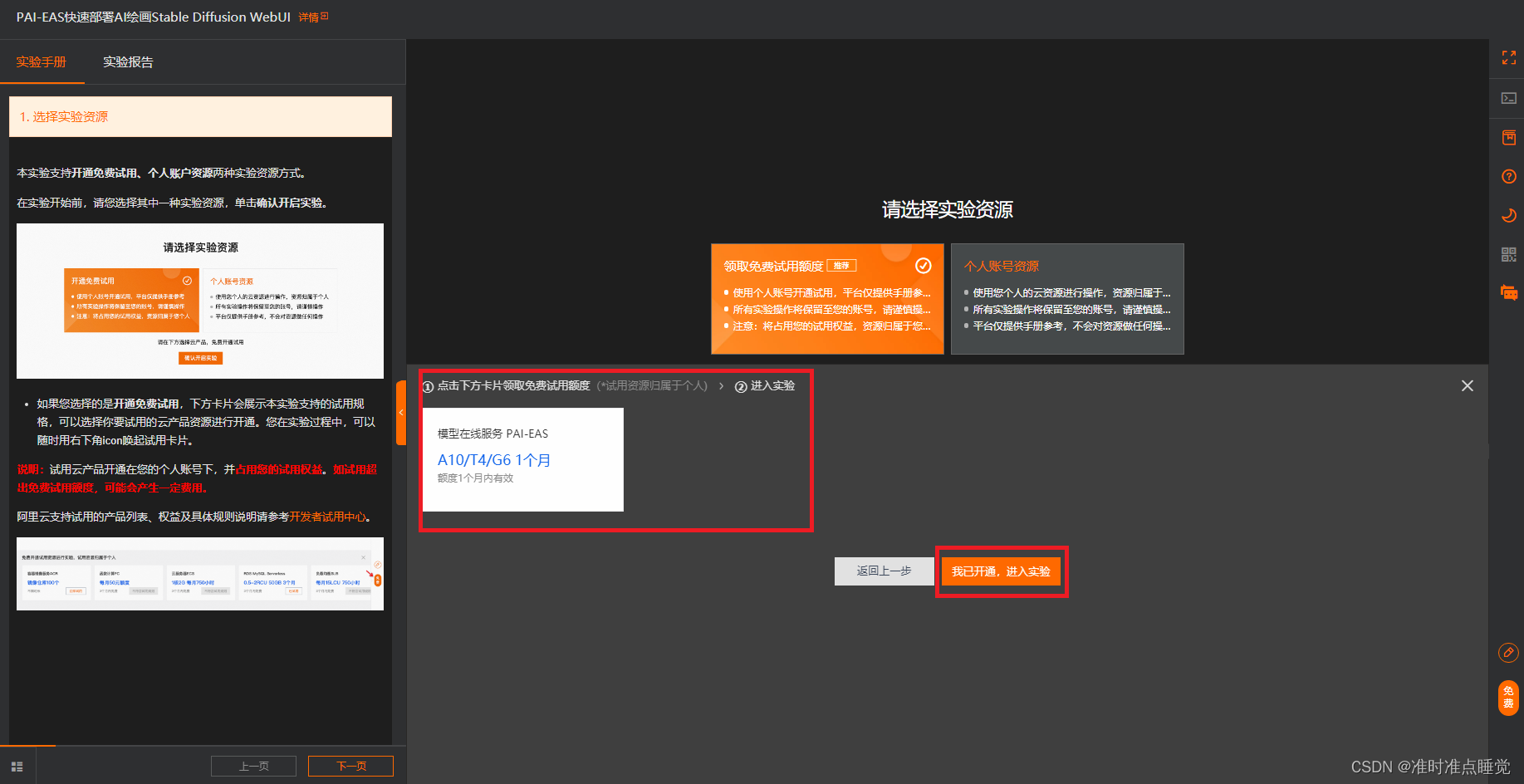The image size is (1524, 784).
Task: Click the 额度1个月内有效 text
Action: pos(475,478)
